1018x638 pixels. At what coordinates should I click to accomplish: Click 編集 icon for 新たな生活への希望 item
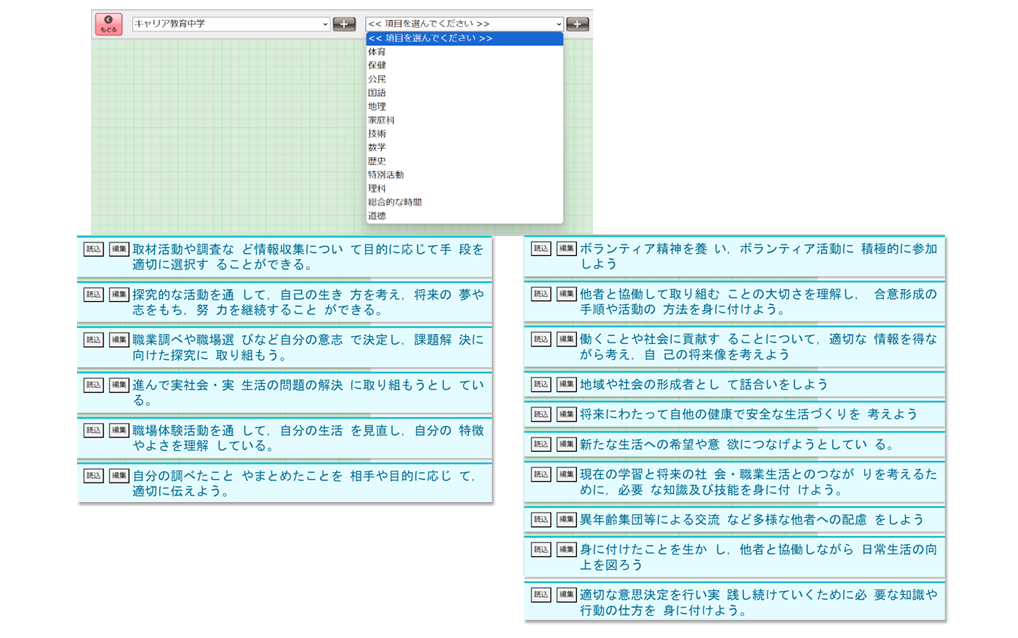(x=567, y=444)
